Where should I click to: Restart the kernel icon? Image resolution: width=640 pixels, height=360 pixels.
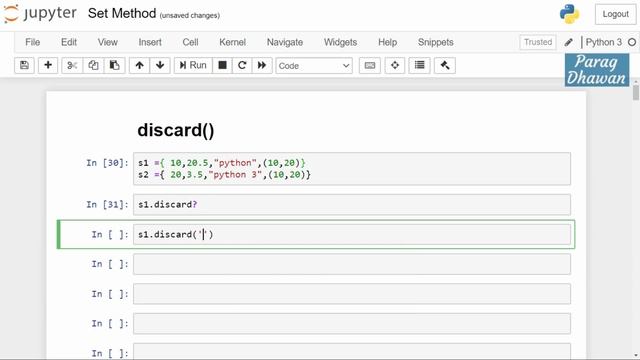click(242, 65)
